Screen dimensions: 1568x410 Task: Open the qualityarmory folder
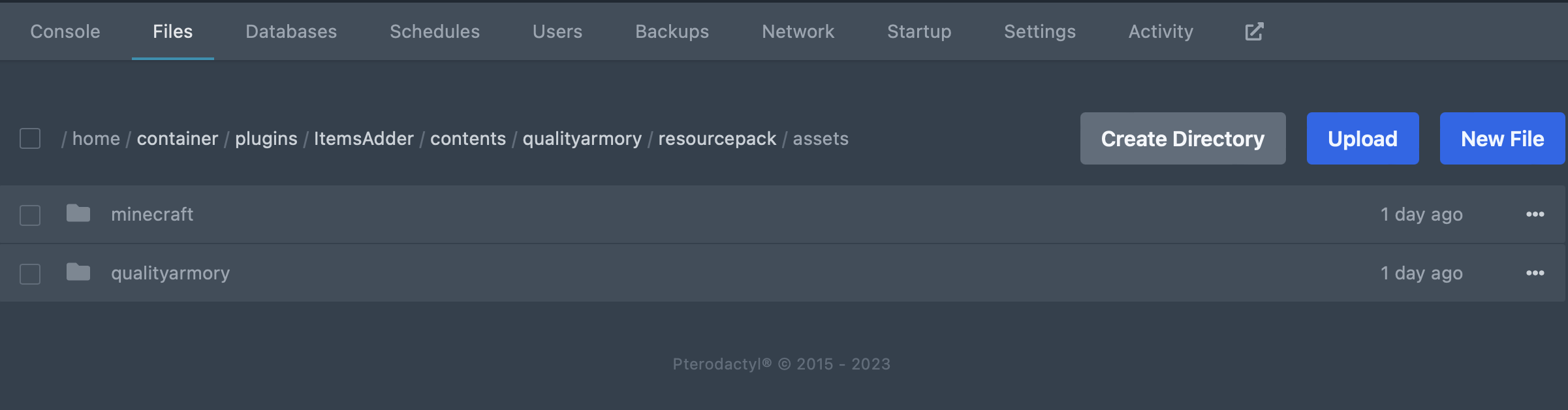point(171,273)
